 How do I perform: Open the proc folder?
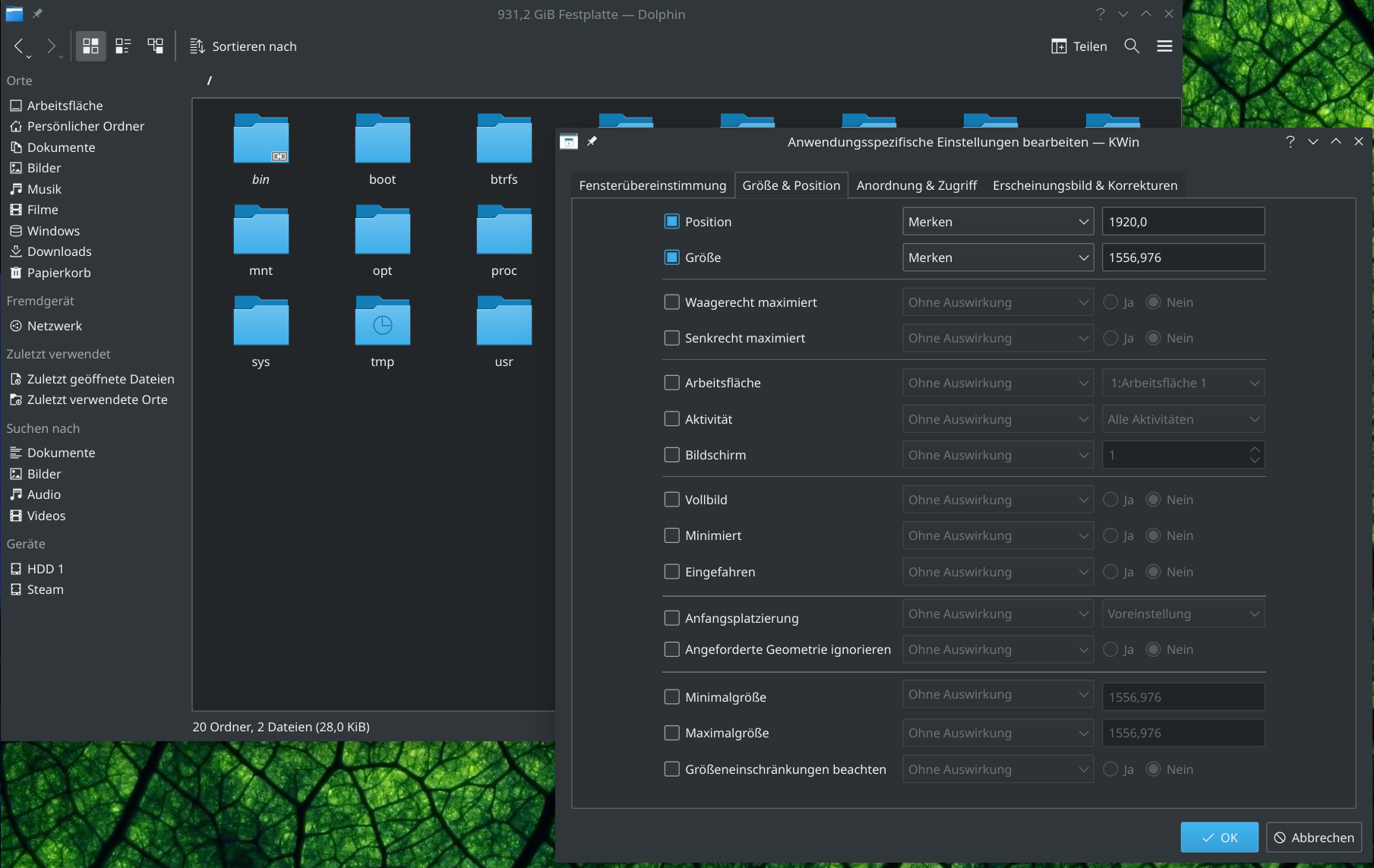pos(504,241)
